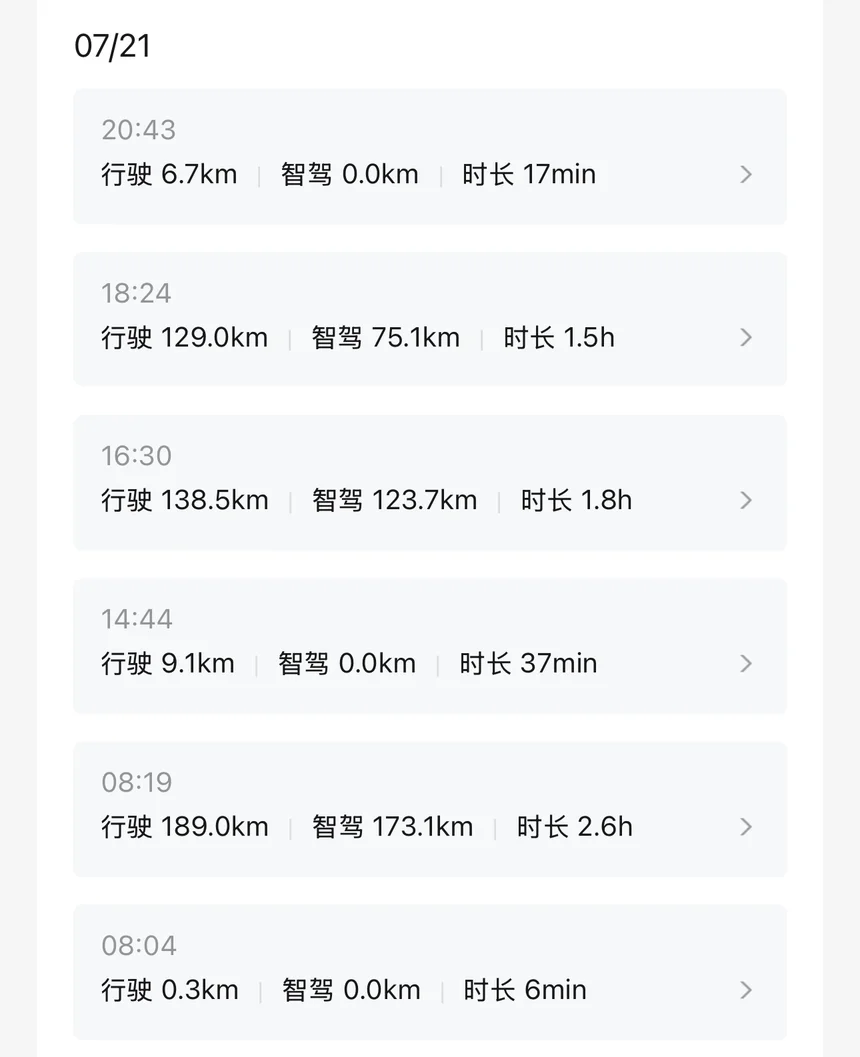Click 时长 37min duration text
The image size is (860, 1057).
528,663
